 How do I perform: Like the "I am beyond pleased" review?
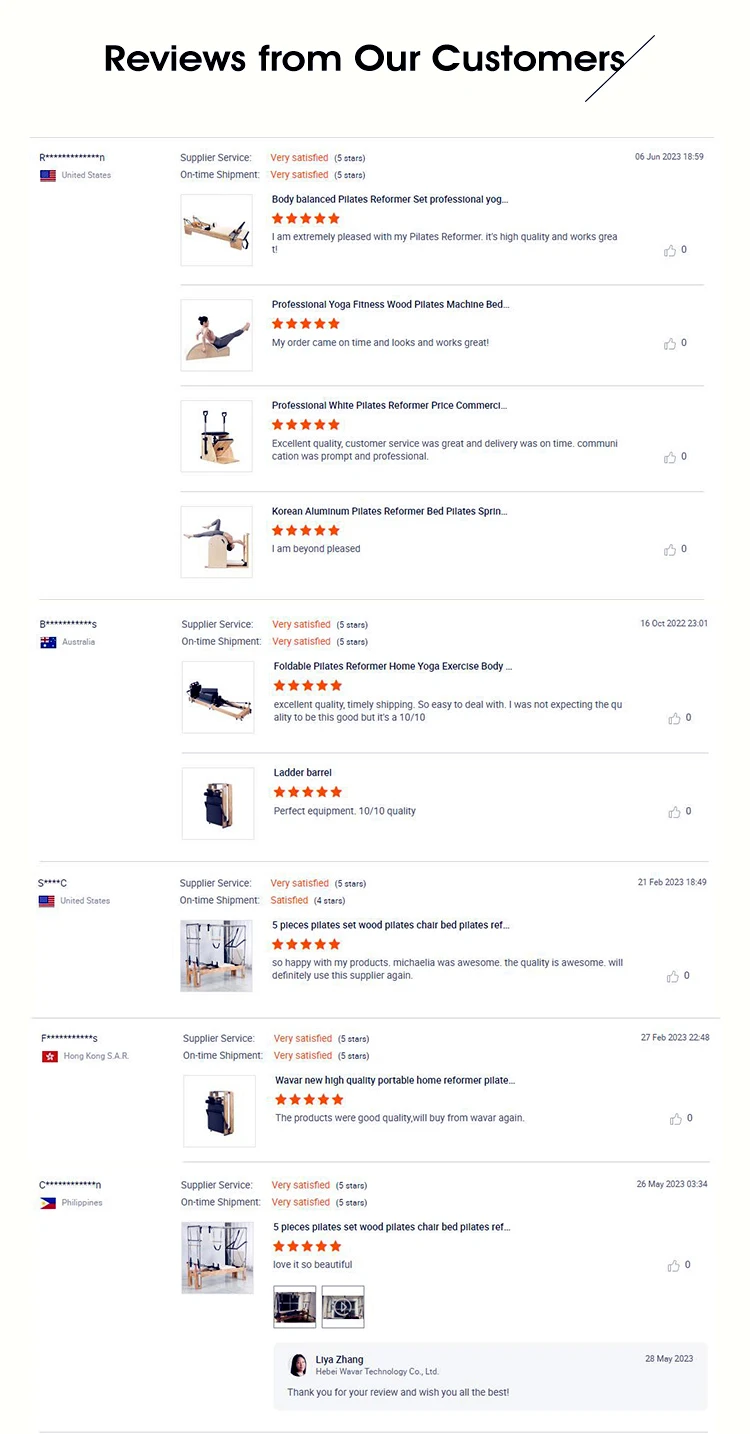[x=670, y=550]
